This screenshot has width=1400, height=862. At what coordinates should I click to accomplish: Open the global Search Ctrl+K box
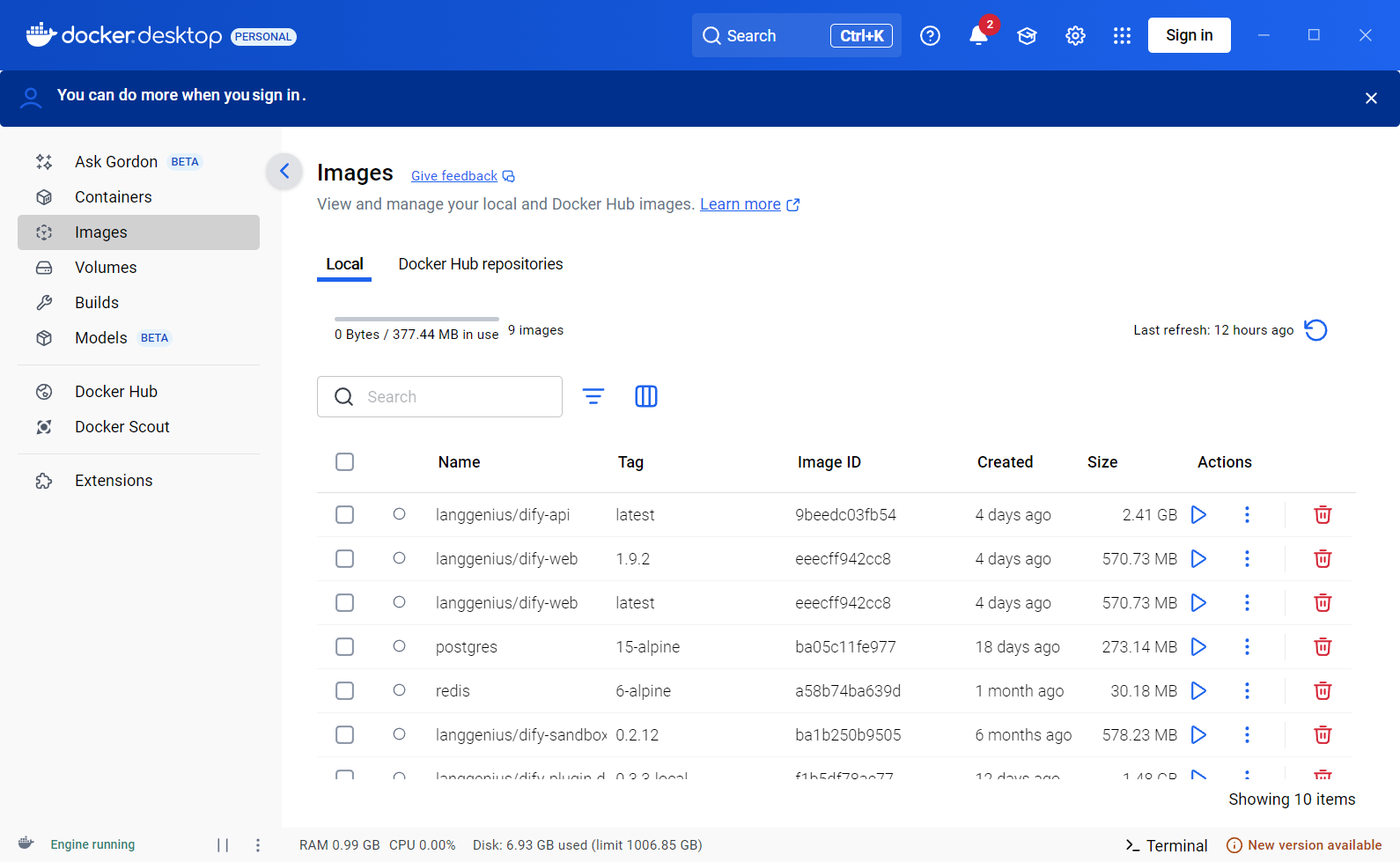pos(796,35)
